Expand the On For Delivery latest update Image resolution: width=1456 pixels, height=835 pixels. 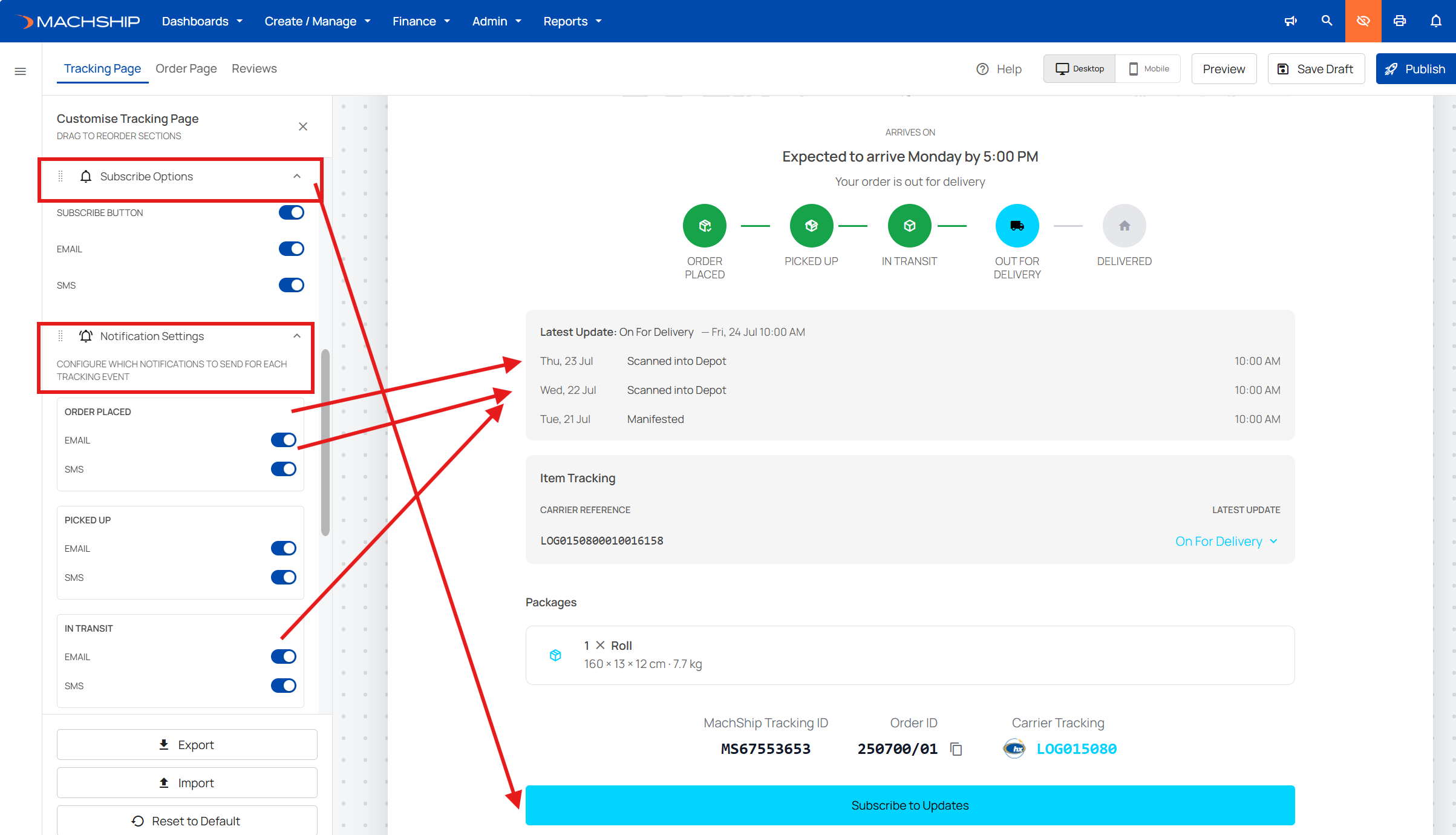click(x=1227, y=542)
